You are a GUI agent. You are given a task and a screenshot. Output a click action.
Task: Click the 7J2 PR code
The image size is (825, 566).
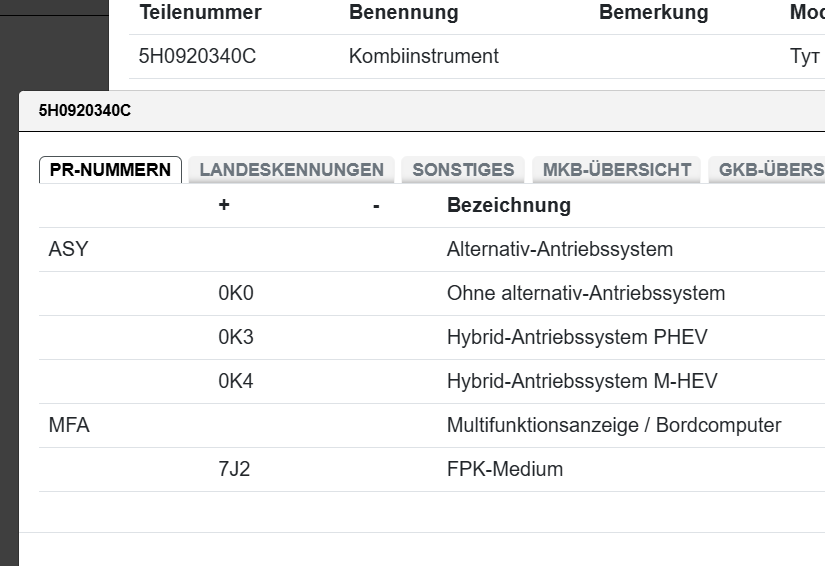tap(234, 470)
